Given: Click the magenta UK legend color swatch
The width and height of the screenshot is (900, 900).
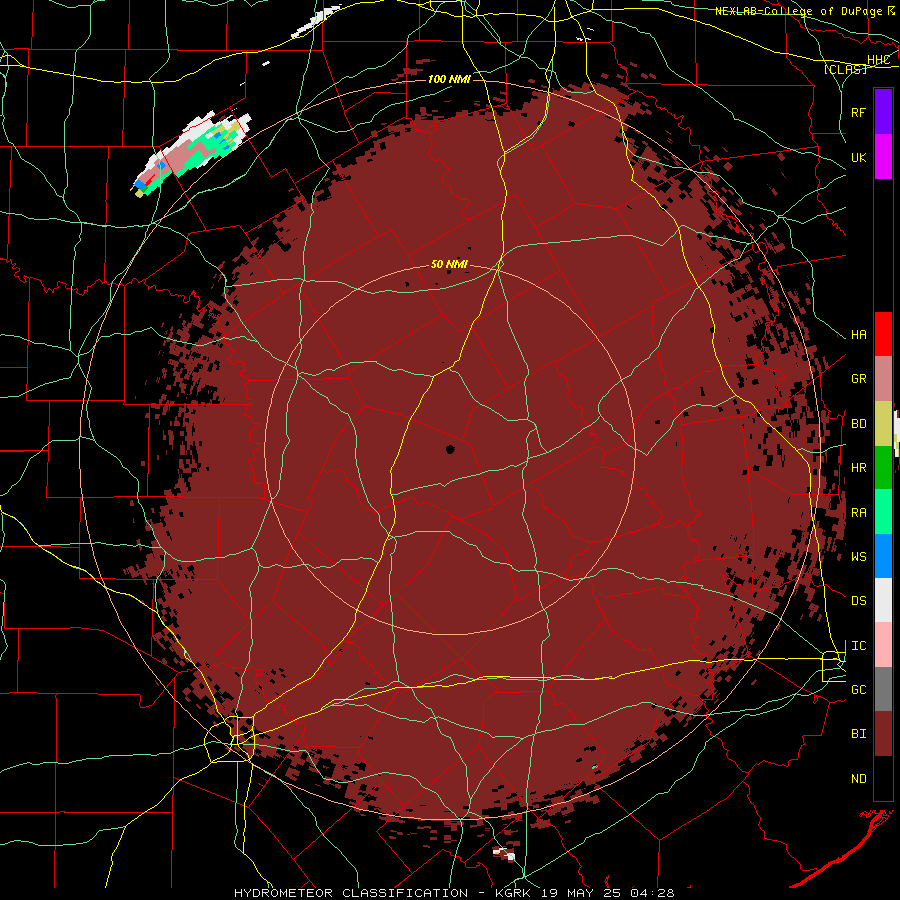Looking at the screenshot, I should click(883, 157).
